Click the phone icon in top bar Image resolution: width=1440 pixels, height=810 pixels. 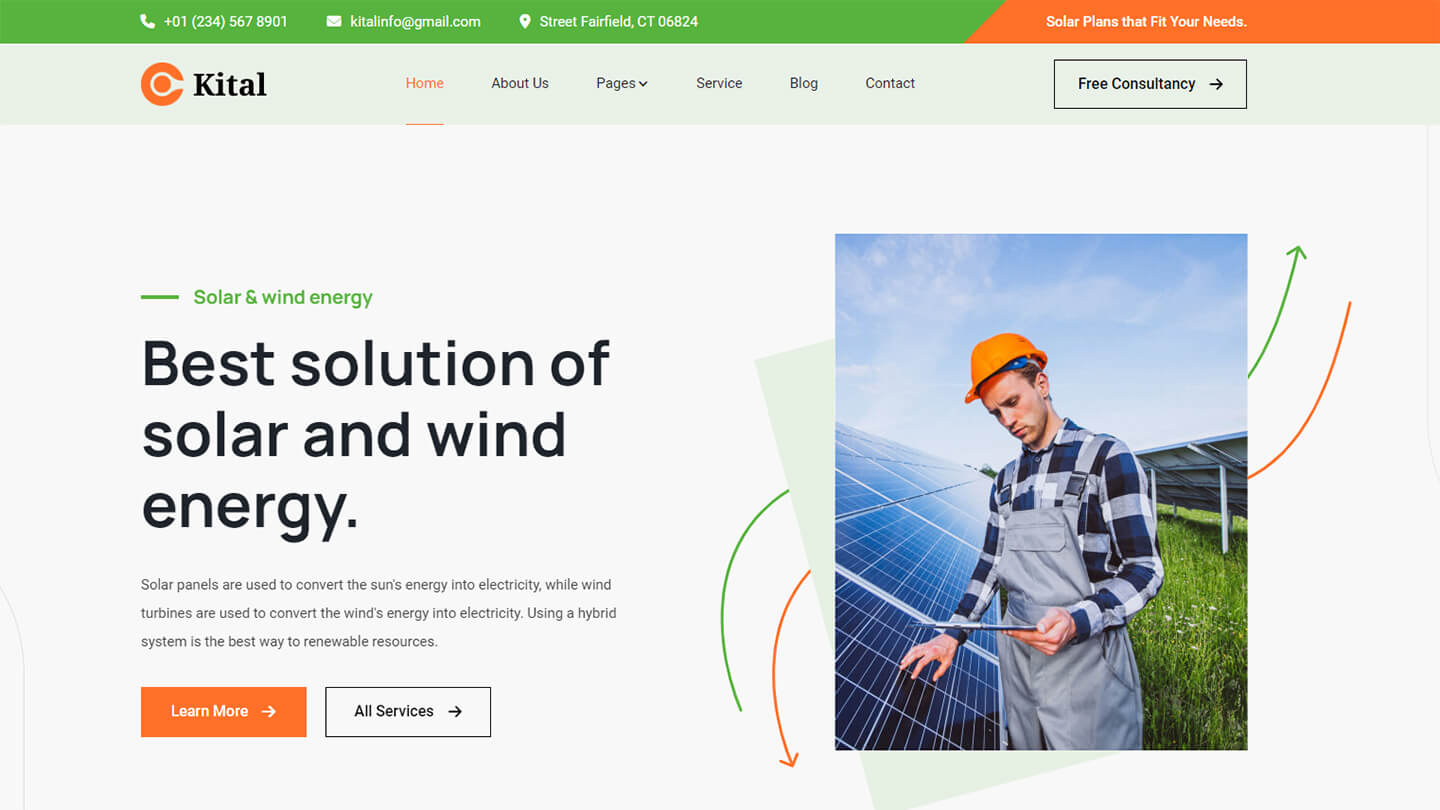click(x=147, y=21)
